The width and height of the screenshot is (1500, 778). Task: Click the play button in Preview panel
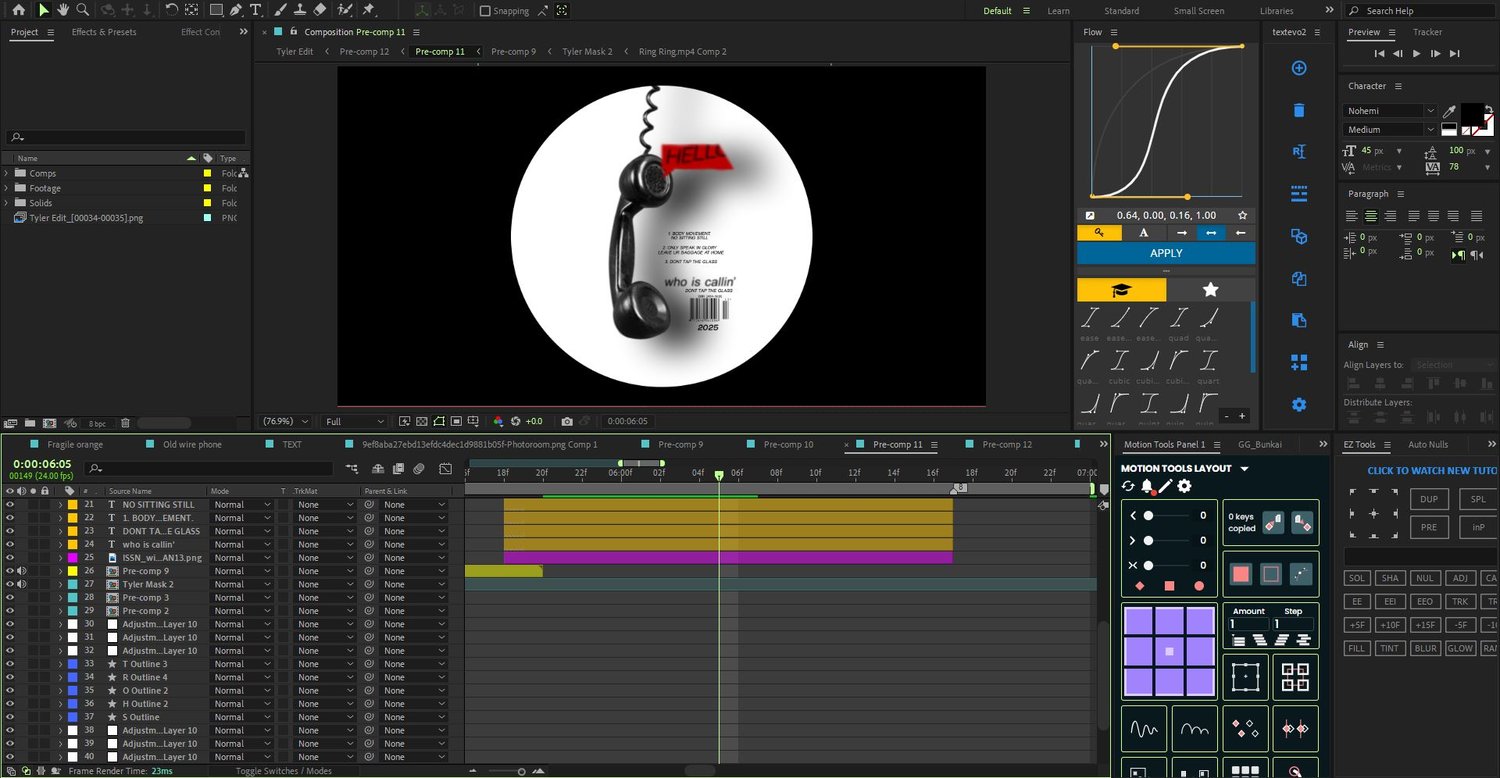1416,54
